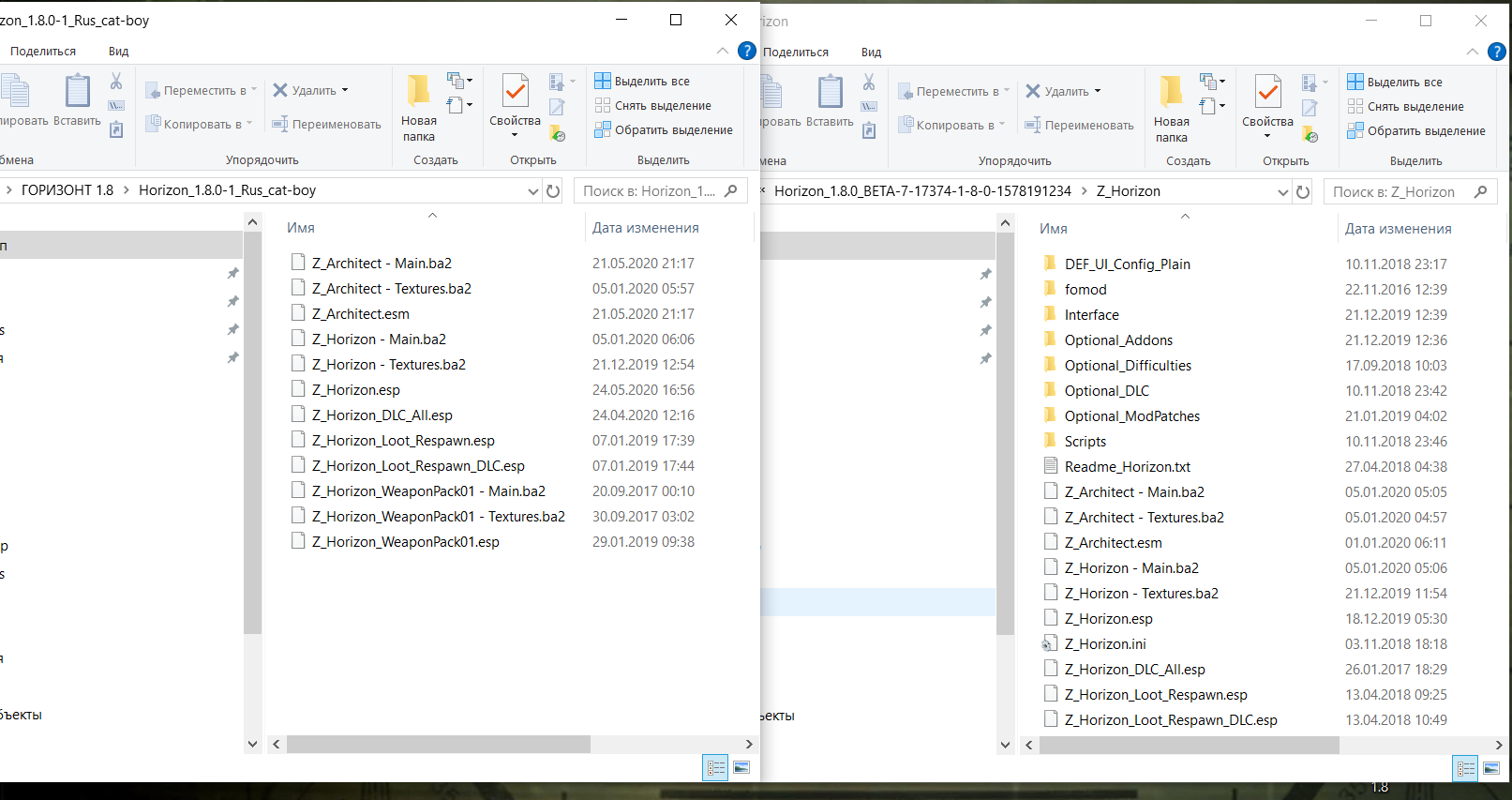Switch the Z_Horizon window to large icons view
1512x800 pixels.
point(1491,769)
